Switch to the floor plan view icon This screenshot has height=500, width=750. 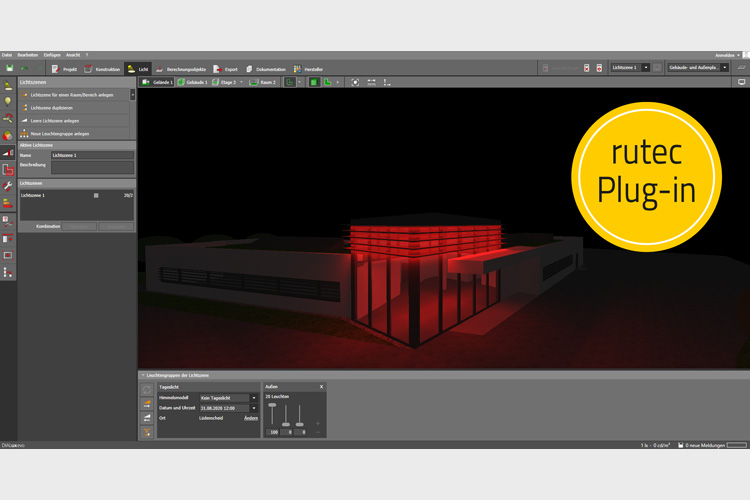[289, 82]
